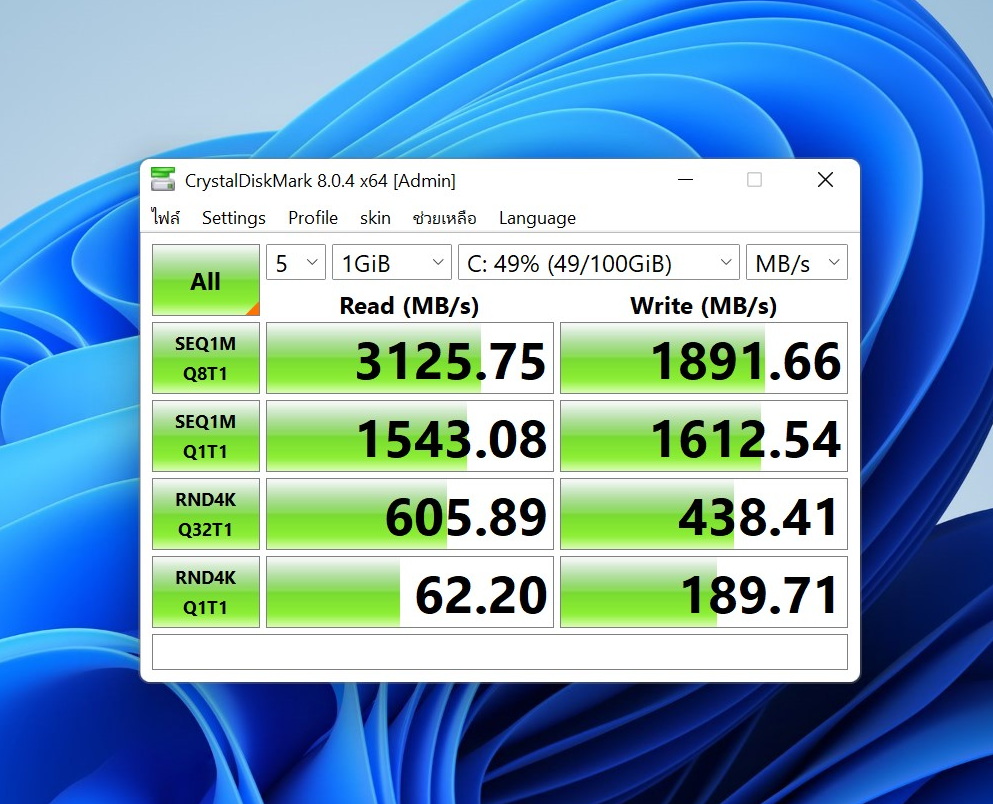Click the 3125.75 read result
Screen dimensions: 993x804
click(410, 358)
